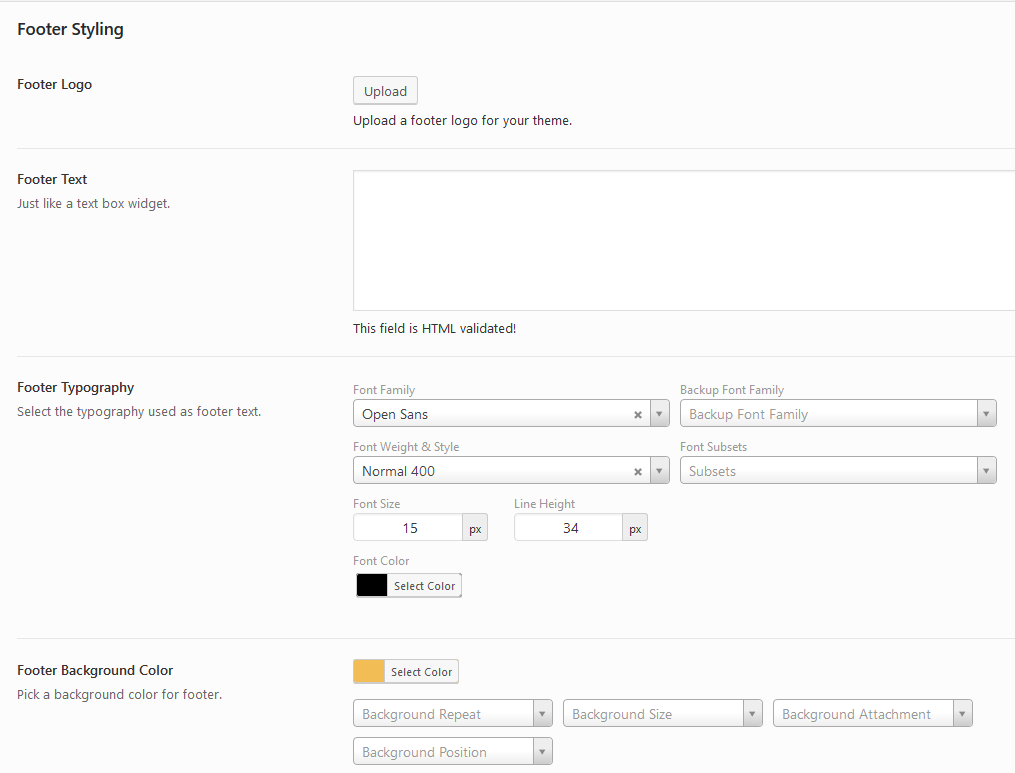Image resolution: width=1015 pixels, height=773 pixels.
Task: Clear the Open Sans font family selection
Action: (638, 414)
